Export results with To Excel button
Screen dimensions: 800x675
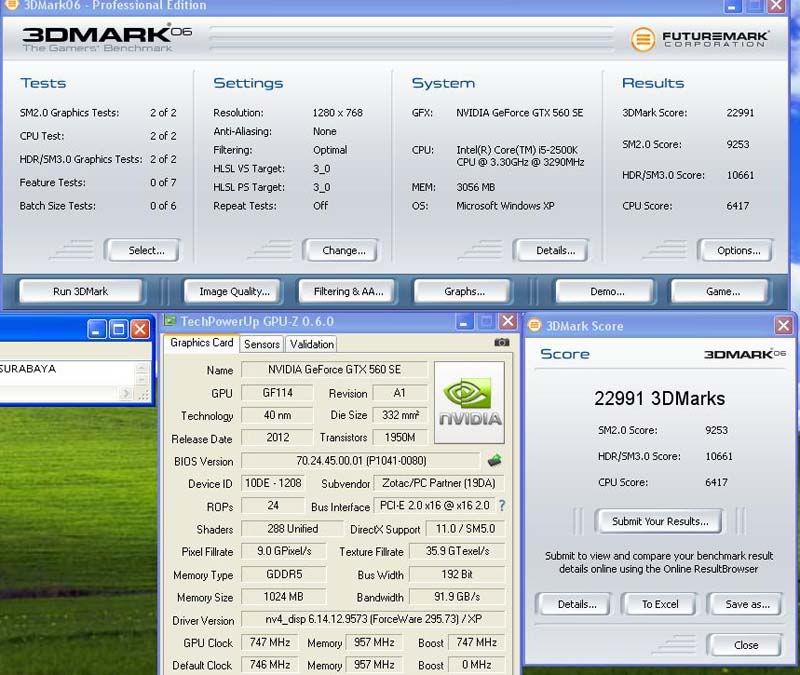pyautogui.click(x=659, y=605)
